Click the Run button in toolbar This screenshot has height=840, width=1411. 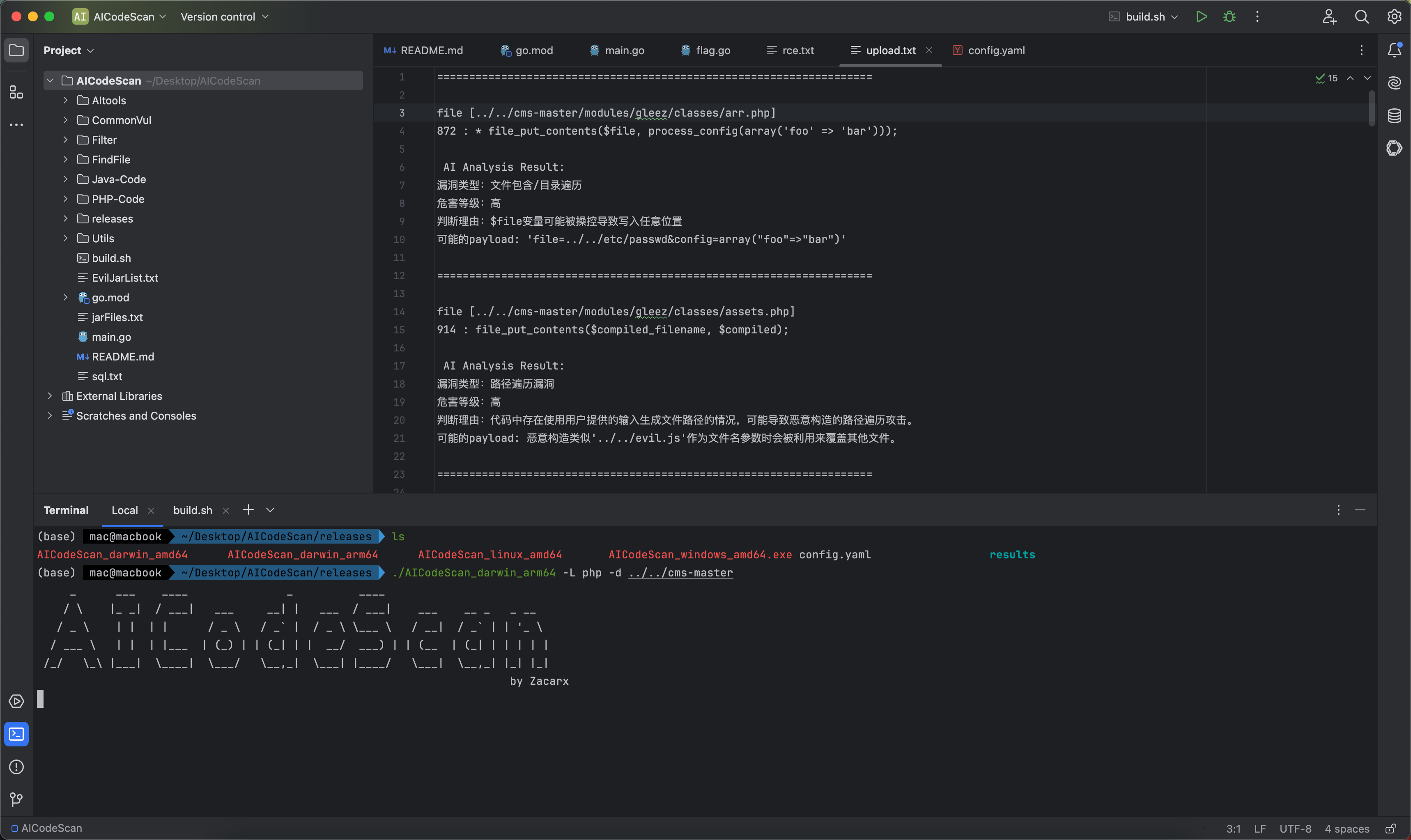tap(1201, 17)
